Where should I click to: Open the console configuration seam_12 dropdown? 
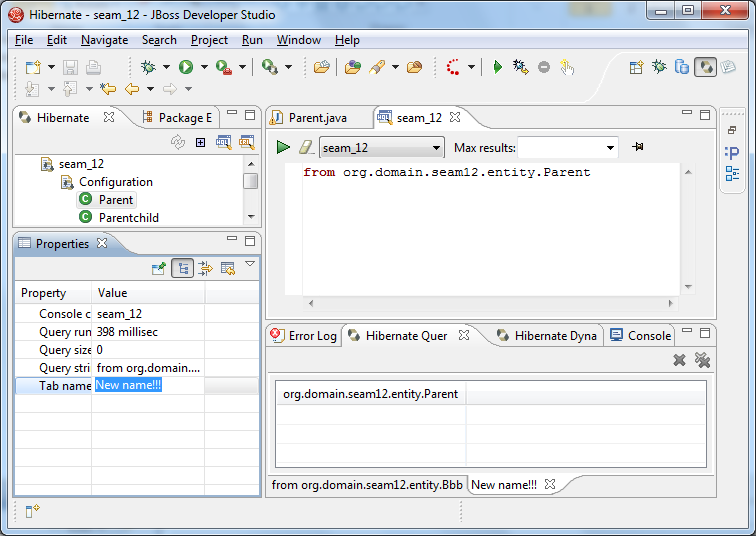(x=436, y=147)
